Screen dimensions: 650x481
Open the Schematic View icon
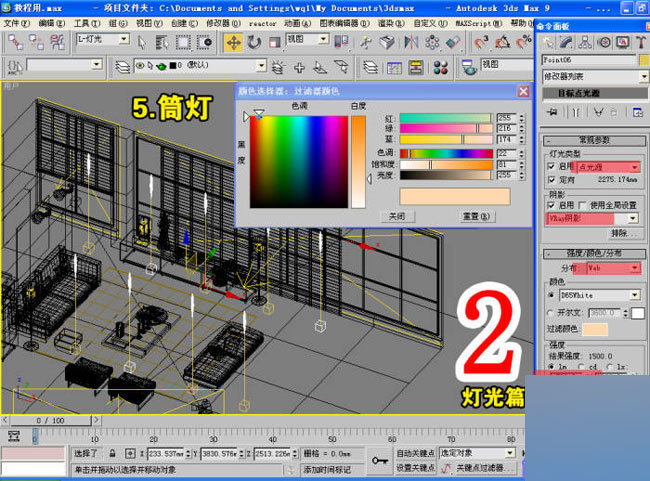pos(416,67)
